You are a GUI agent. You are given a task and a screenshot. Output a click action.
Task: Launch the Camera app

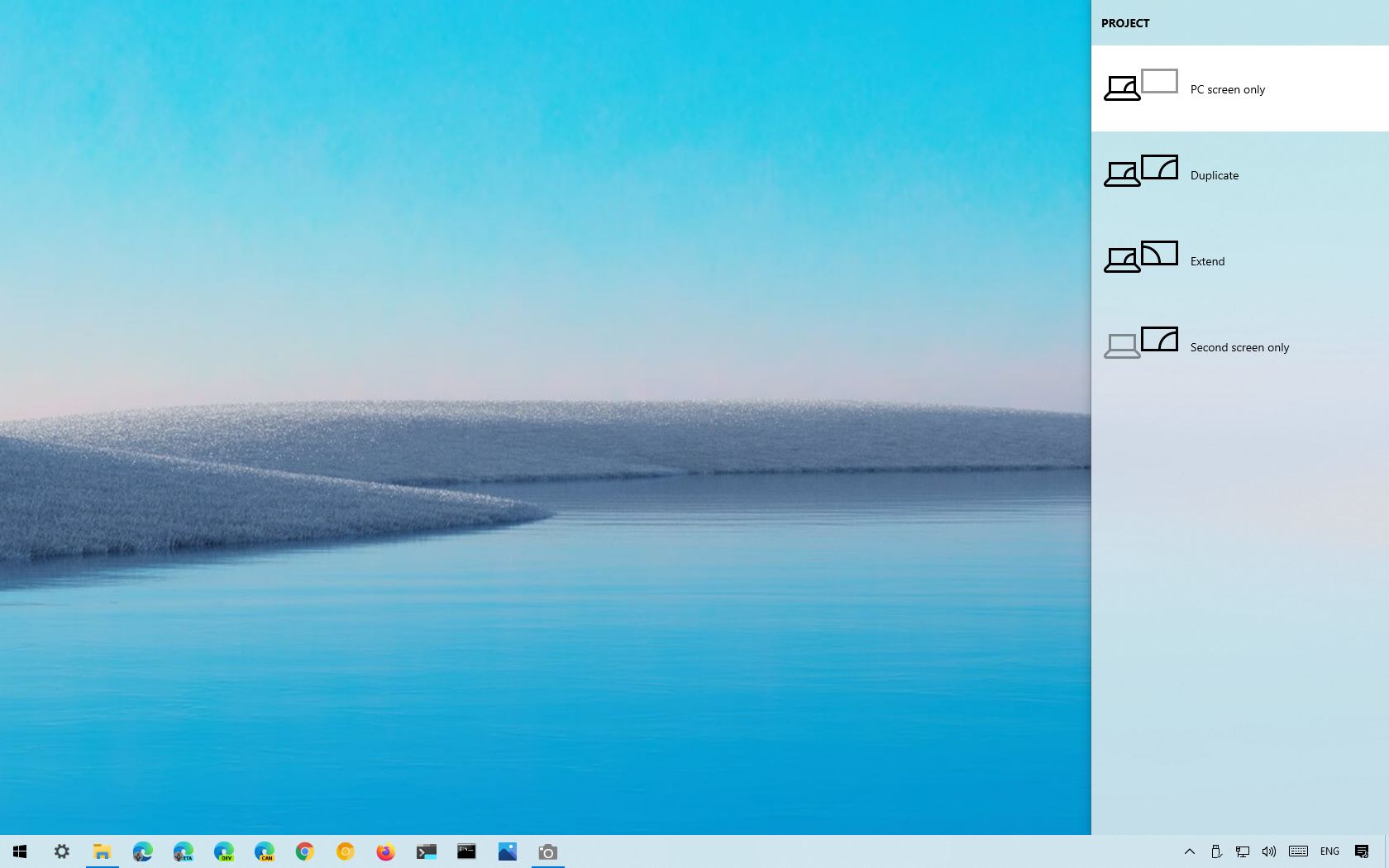tap(547, 851)
